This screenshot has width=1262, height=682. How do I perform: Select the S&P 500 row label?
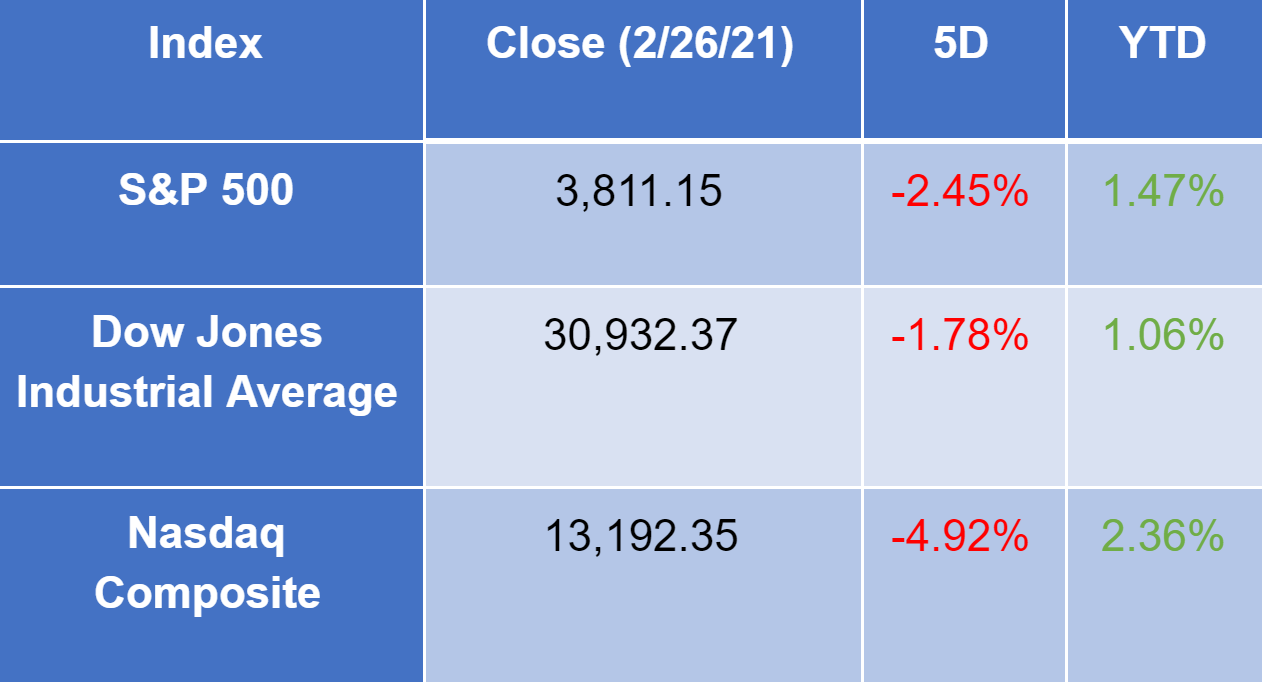tap(206, 190)
